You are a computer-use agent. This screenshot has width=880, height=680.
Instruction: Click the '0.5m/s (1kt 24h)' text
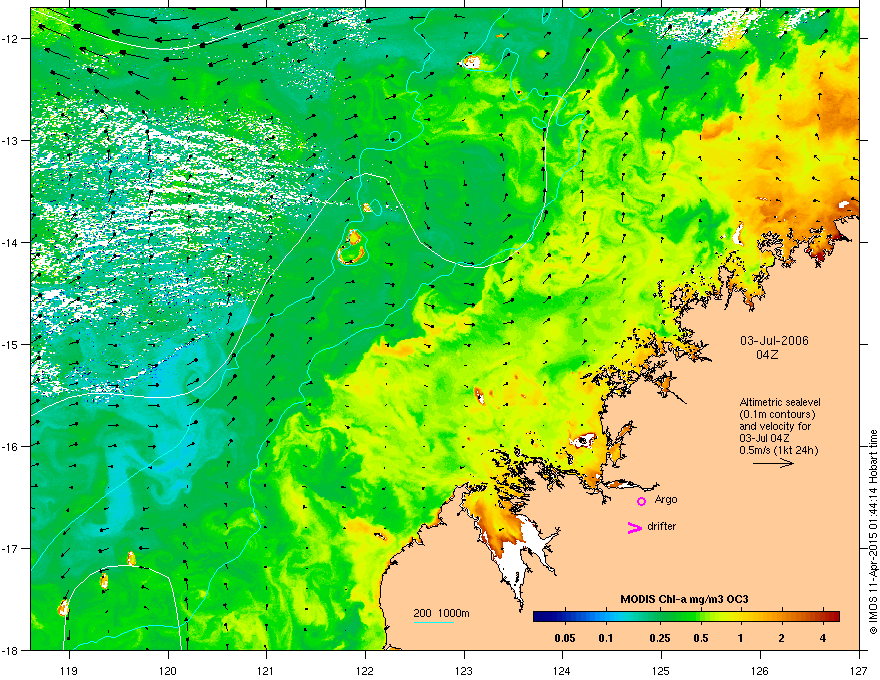click(x=778, y=450)
